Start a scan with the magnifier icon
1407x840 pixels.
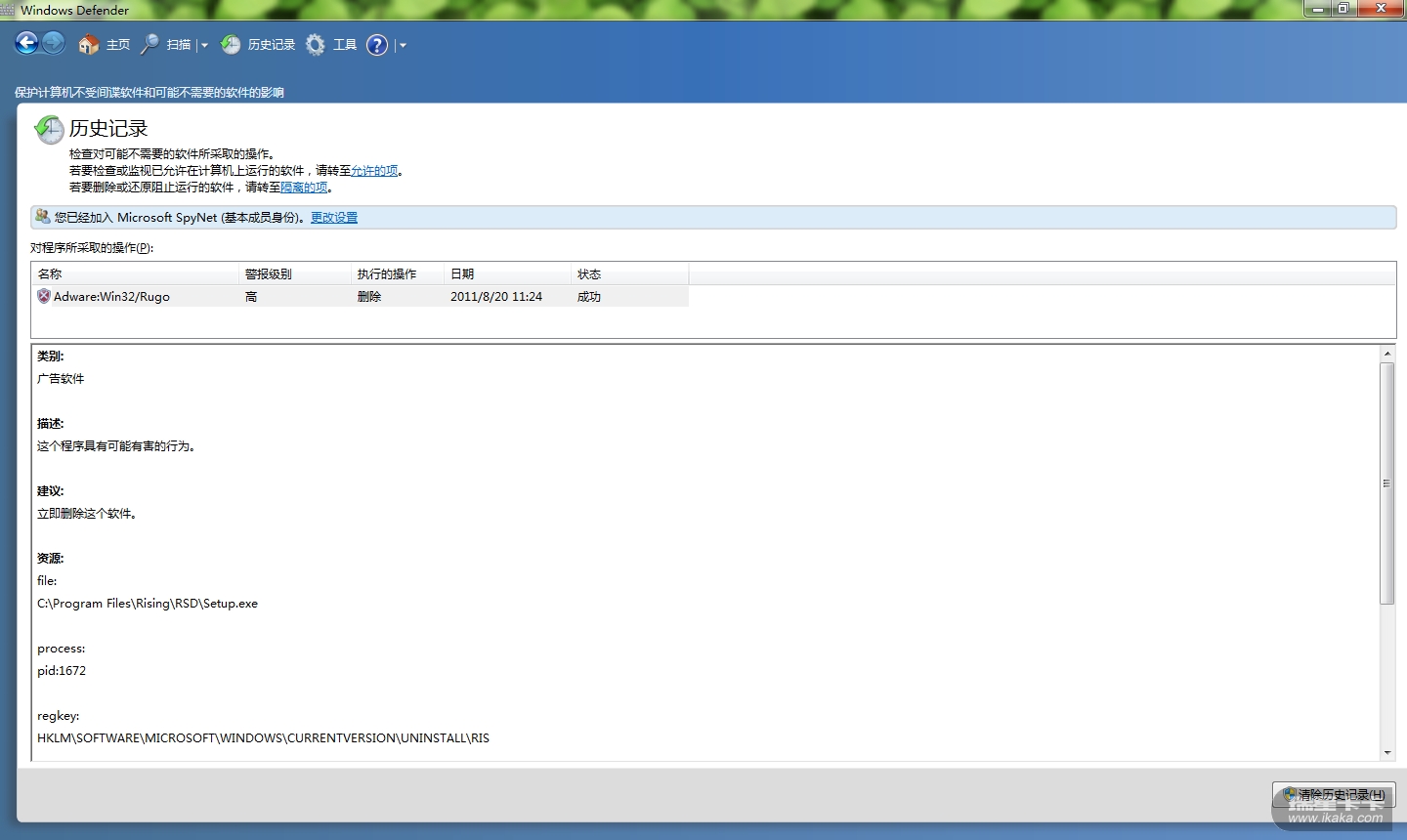150,45
